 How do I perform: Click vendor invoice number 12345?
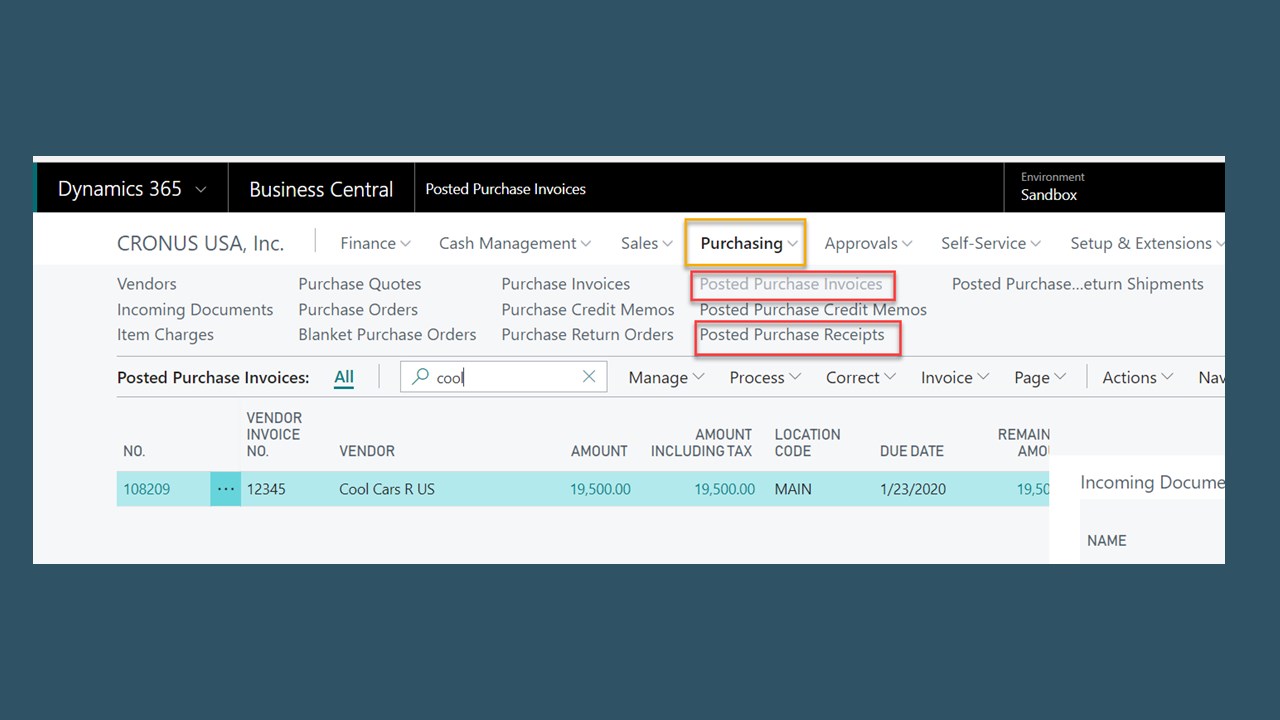tap(266, 489)
